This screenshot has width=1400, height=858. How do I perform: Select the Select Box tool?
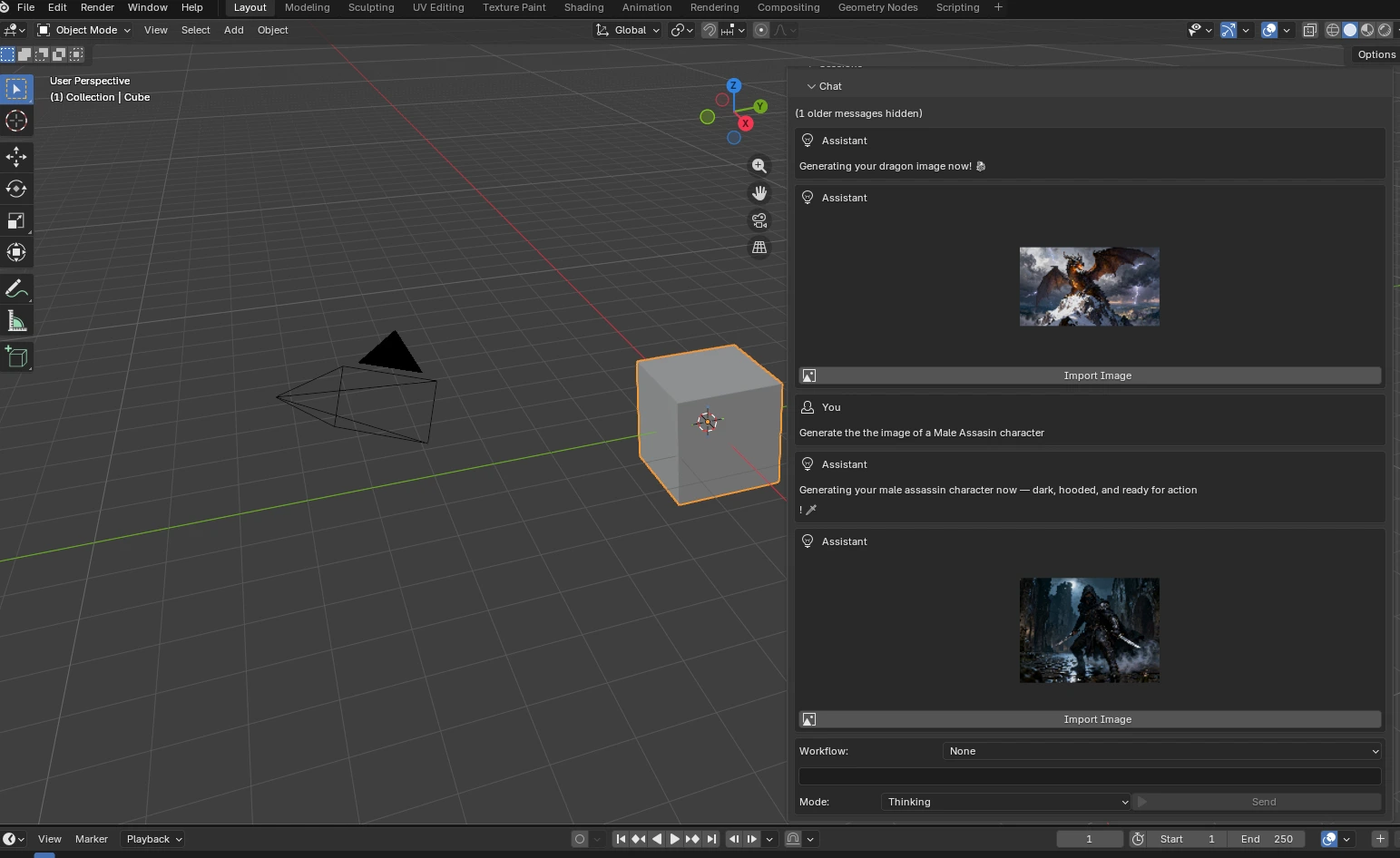(x=16, y=89)
